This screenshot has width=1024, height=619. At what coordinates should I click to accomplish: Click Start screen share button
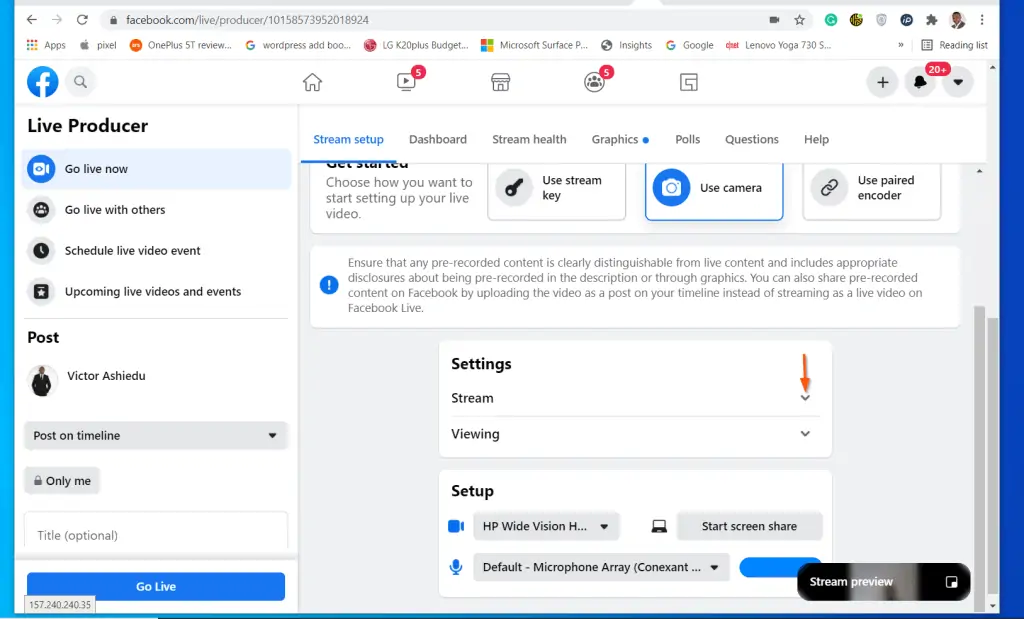pos(749,526)
